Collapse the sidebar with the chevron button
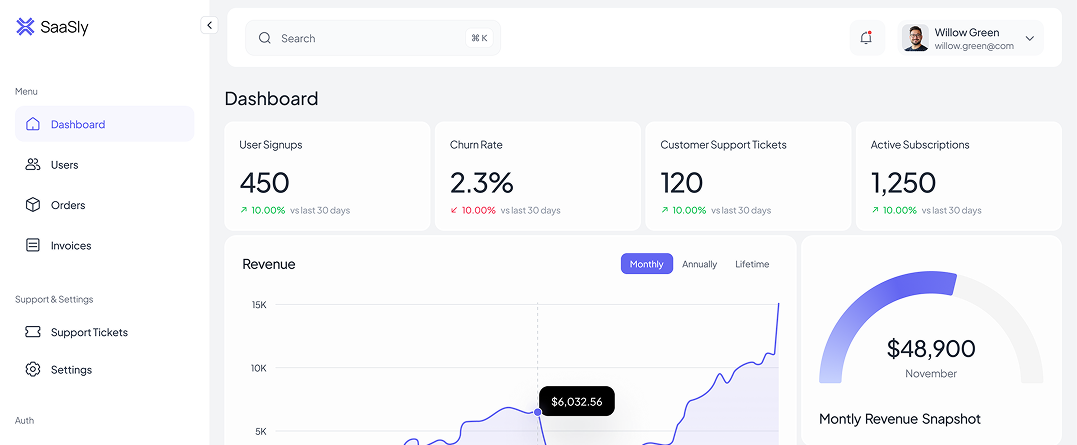 [209, 25]
